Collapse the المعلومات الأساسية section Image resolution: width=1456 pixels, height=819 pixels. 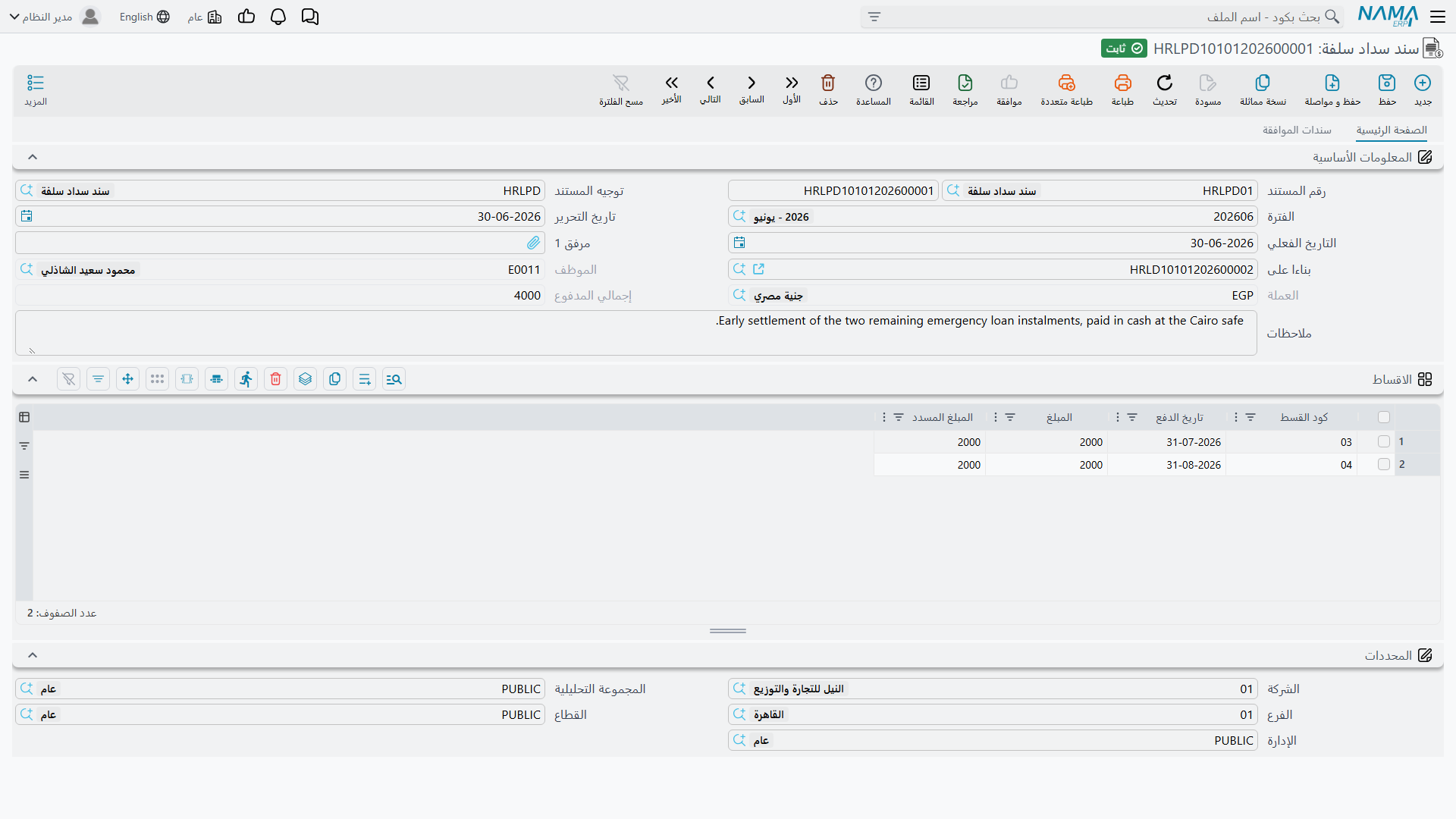[33, 157]
